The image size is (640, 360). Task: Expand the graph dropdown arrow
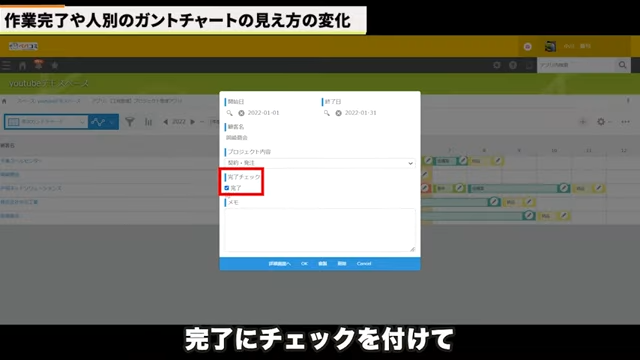(112, 122)
